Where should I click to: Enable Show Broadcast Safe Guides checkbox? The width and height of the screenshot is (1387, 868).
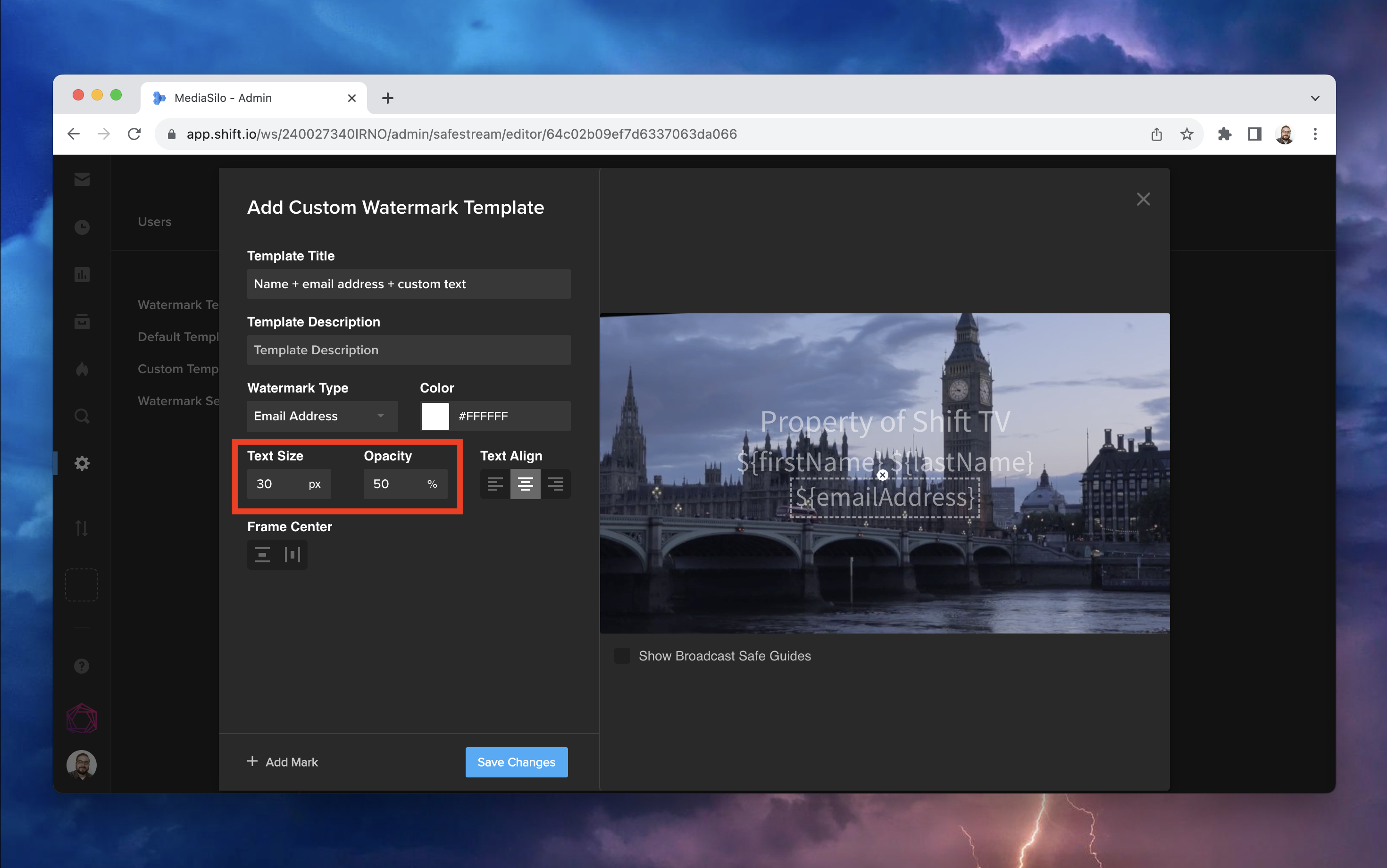(622, 656)
